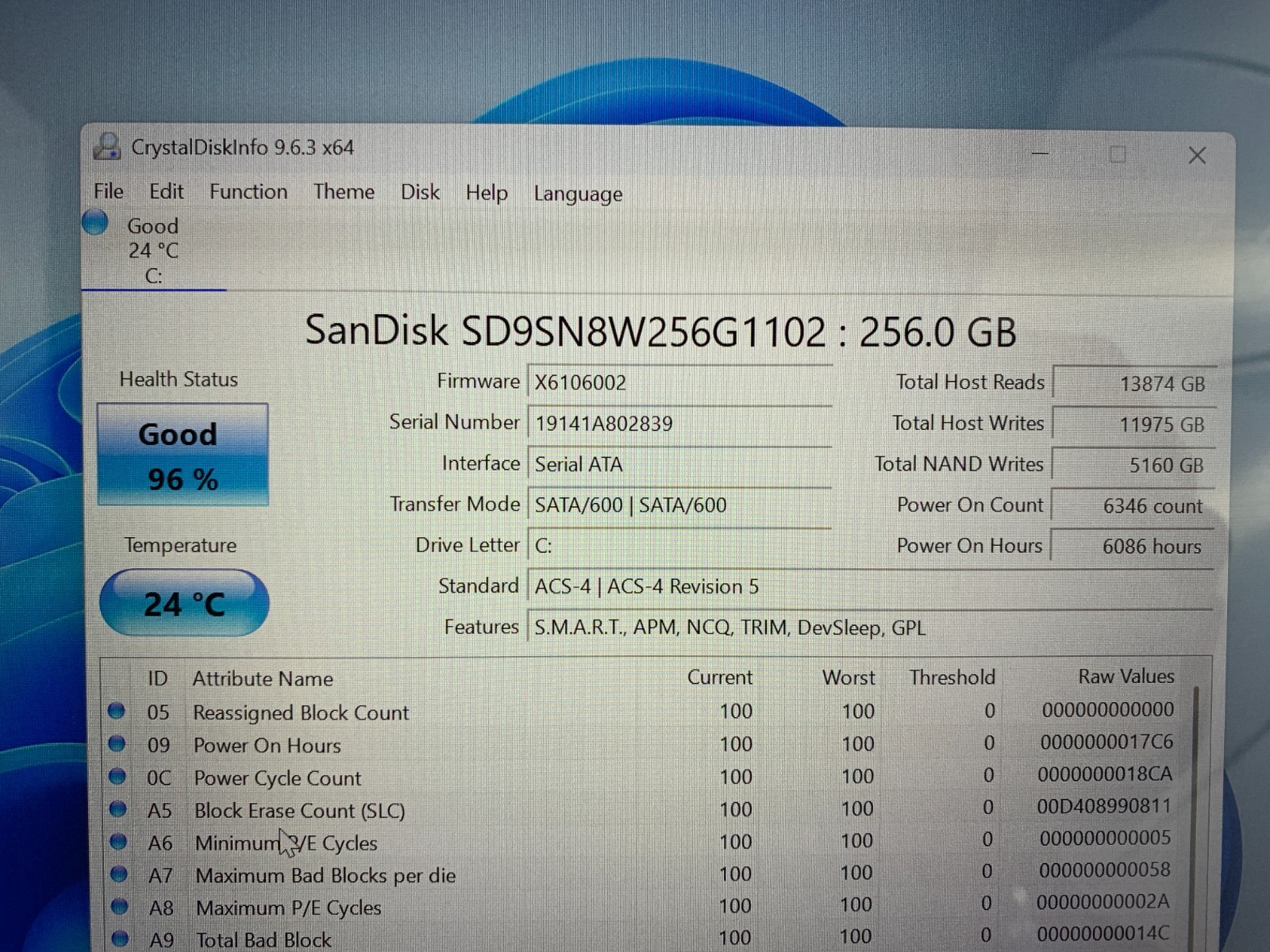Select the Minimum P/E Cycles attribute name

point(287,843)
